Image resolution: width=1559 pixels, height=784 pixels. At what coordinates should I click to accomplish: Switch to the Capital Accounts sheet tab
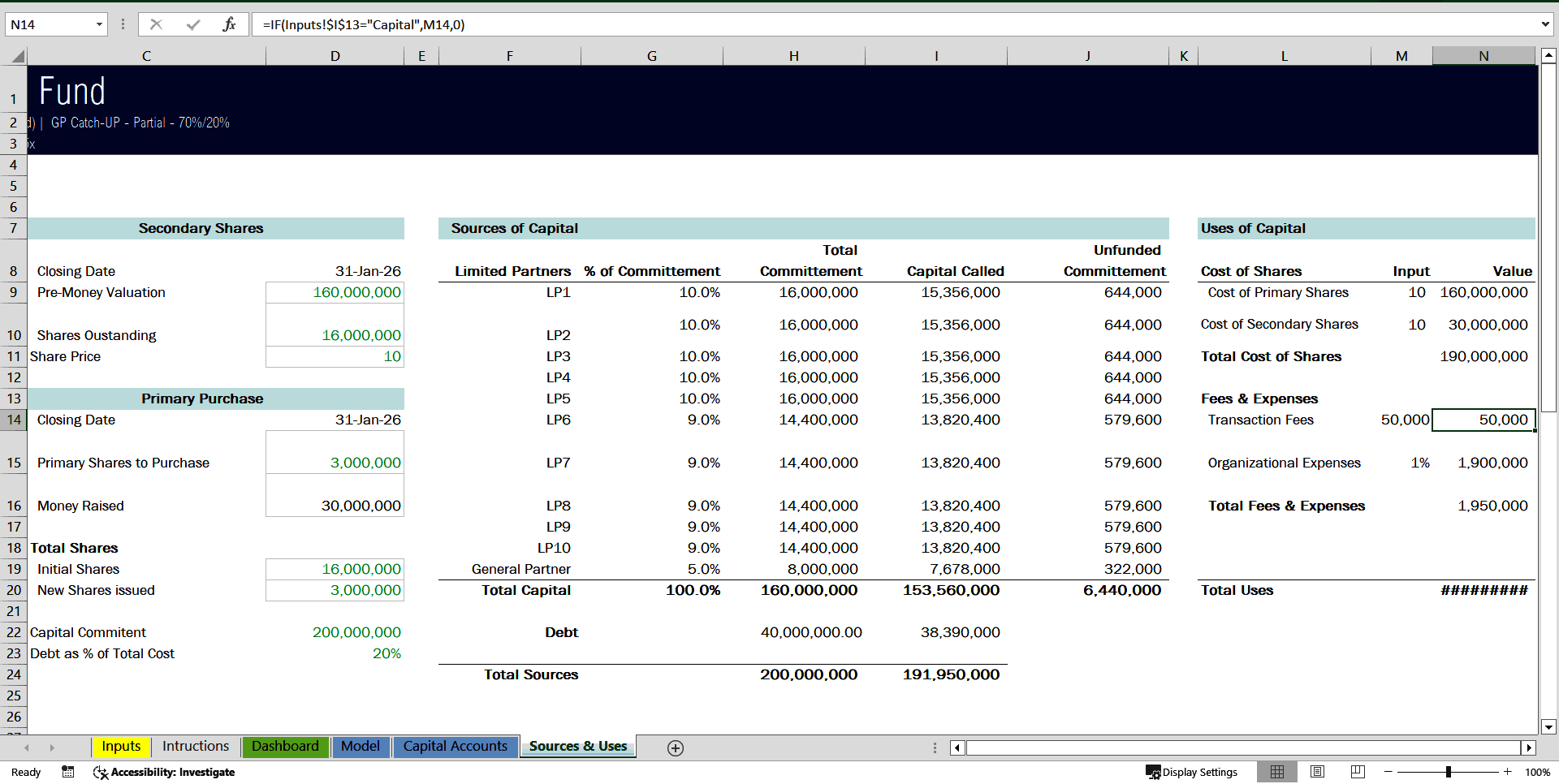455,747
